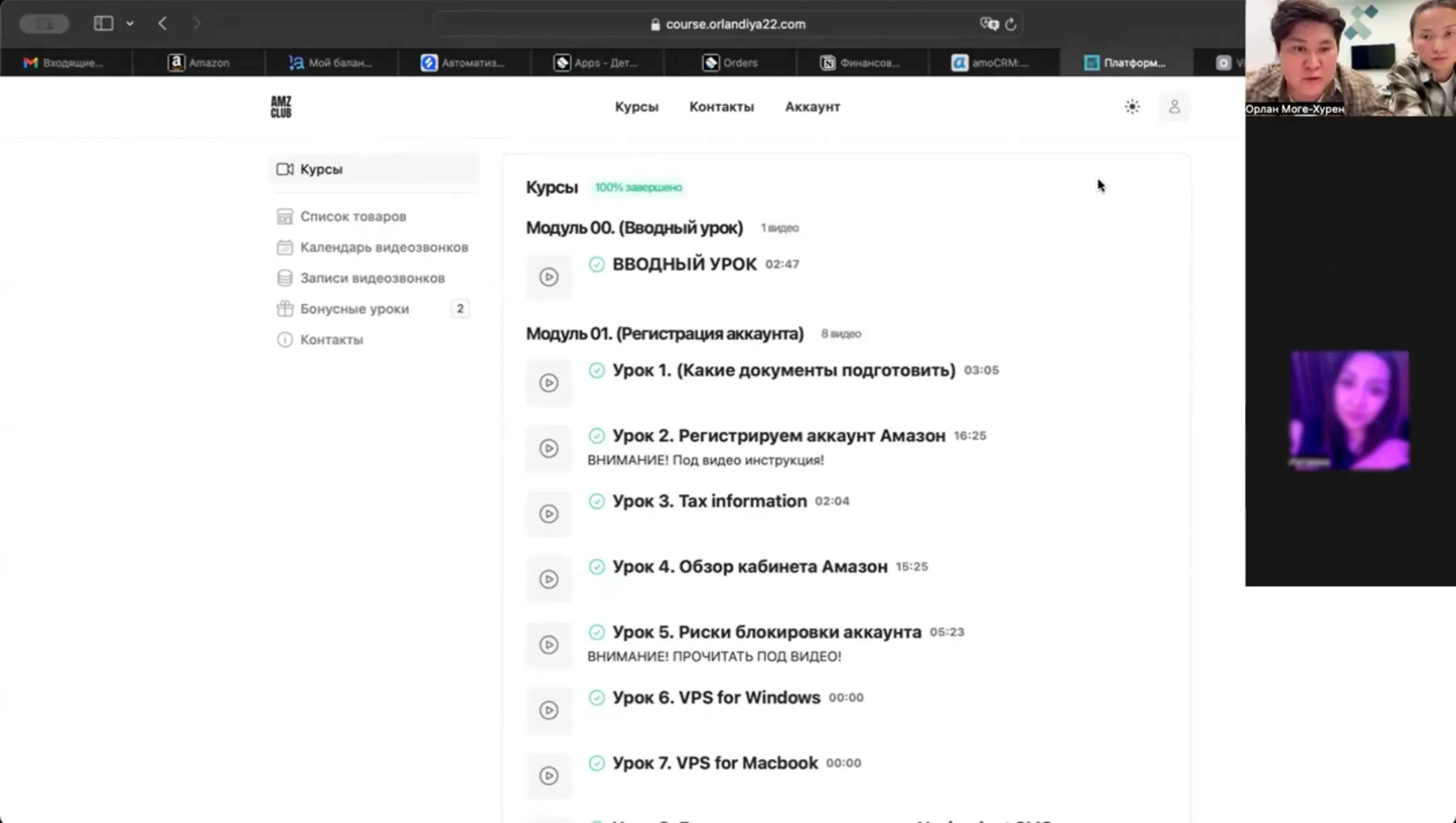Toggle the light/dark theme sun icon
Screen dimensions: 1456x823
1132,107
